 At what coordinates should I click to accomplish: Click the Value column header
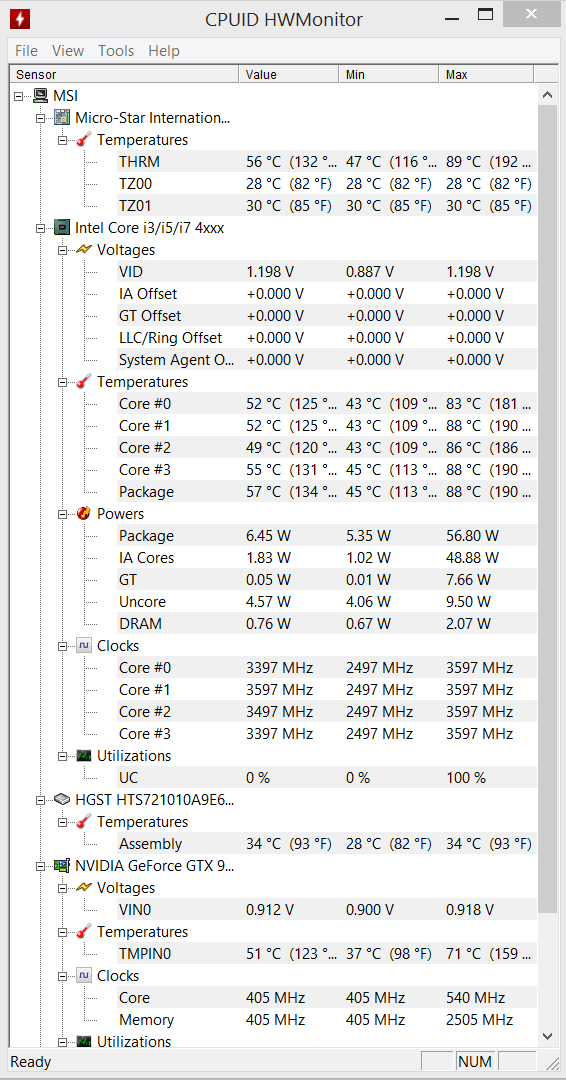coord(289,74)
